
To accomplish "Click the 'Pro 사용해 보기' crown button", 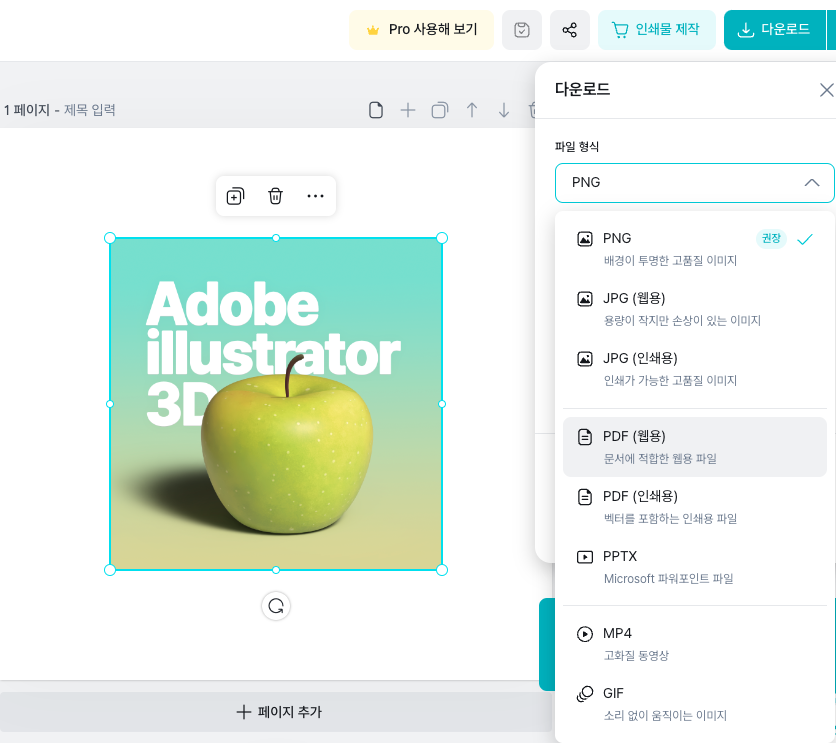I will coord(421,30).
